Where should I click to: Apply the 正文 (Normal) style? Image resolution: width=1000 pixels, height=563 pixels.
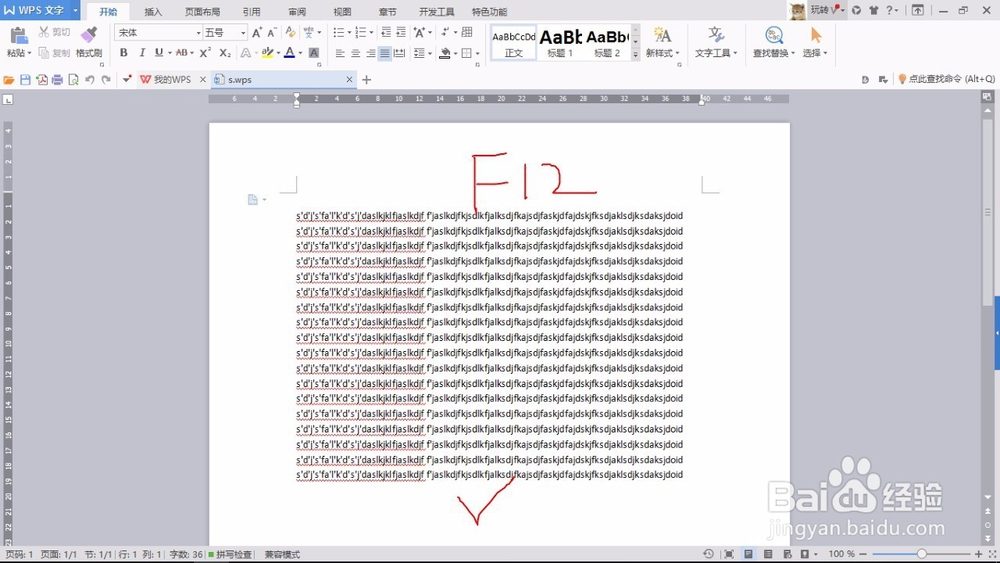(514, 44)
